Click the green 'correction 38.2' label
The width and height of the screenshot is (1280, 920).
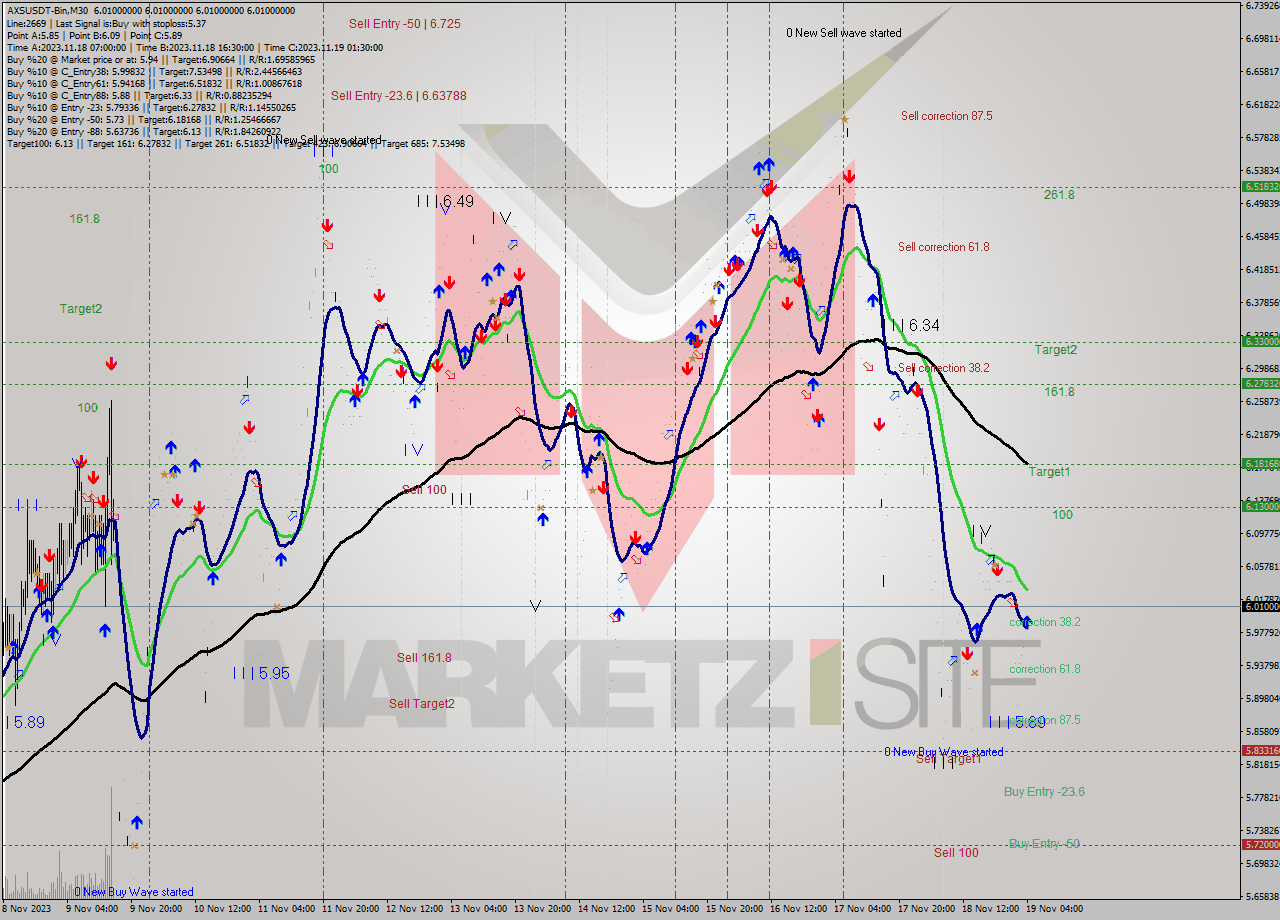pos(1044,622)
